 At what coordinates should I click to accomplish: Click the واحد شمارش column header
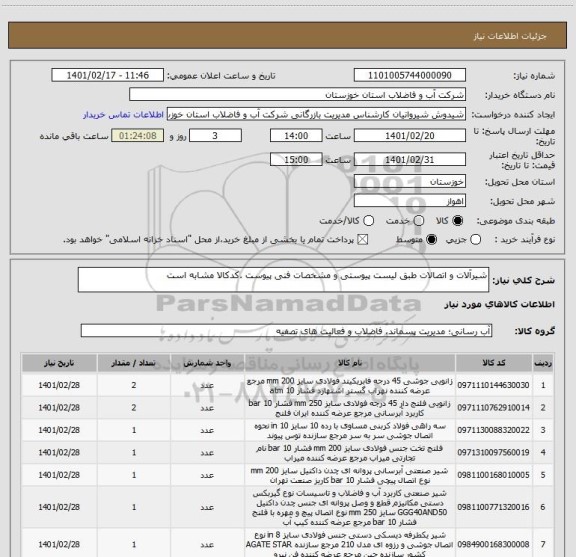coord(207,363)
